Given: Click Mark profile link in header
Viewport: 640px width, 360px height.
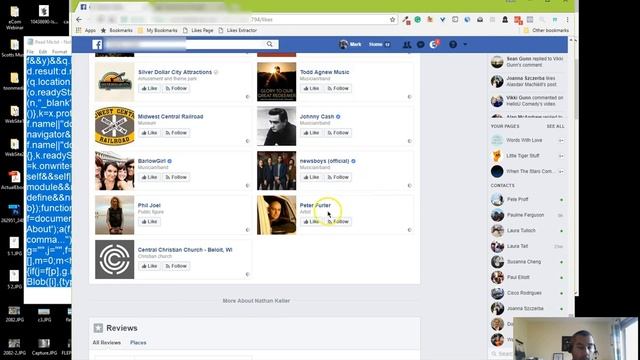Looking at the screenshot, I should (350, 44).
